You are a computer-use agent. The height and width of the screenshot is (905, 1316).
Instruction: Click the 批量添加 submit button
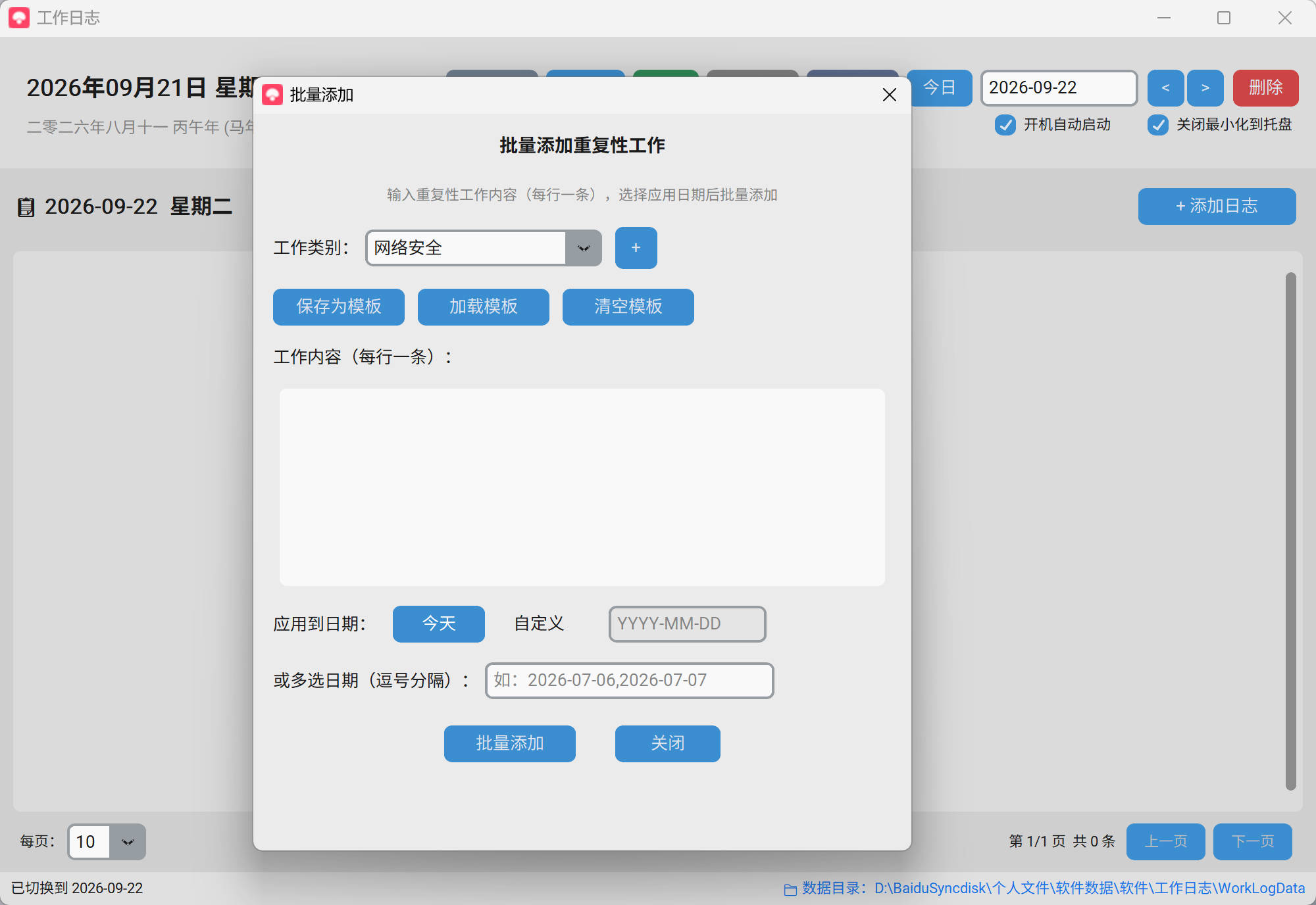click(510, 743)
